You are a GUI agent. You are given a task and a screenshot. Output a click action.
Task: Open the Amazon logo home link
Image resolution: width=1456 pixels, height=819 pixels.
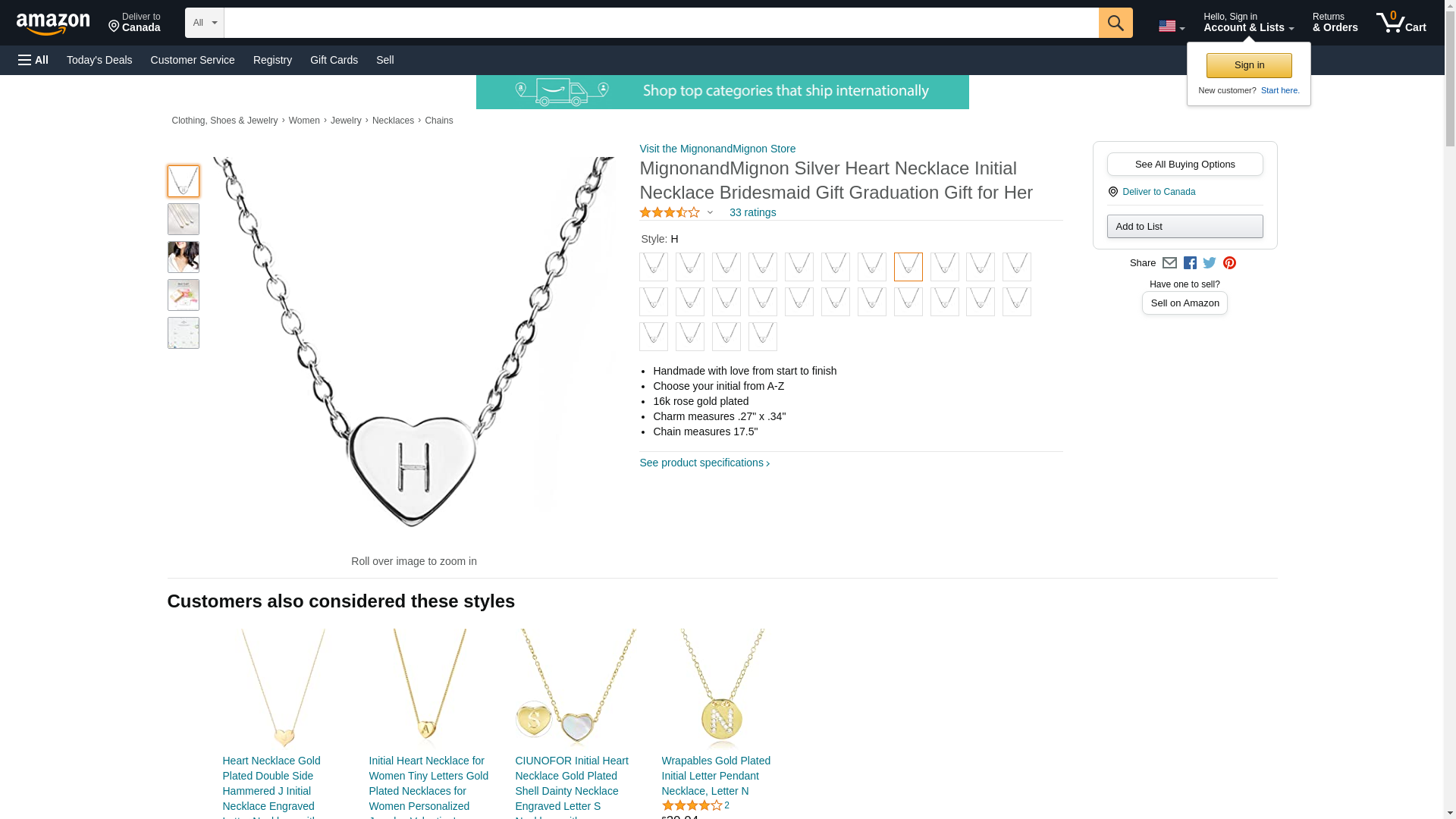click(x=53, y=24)
